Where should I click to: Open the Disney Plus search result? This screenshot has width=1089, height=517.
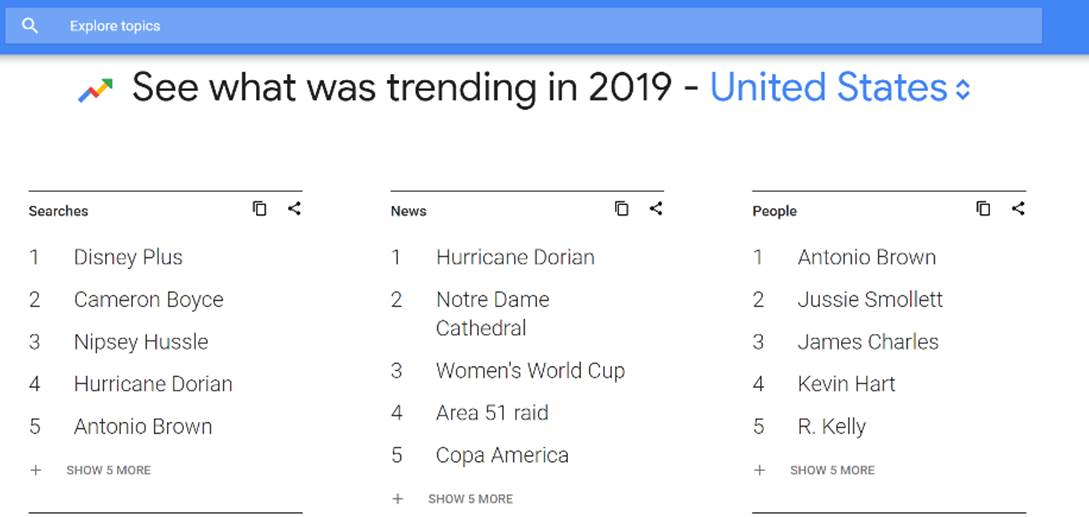pyautogui.click(x=128, y=257)
